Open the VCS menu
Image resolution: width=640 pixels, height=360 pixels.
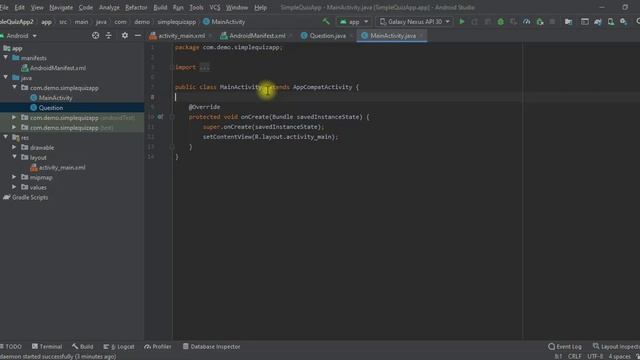point(215,7)
